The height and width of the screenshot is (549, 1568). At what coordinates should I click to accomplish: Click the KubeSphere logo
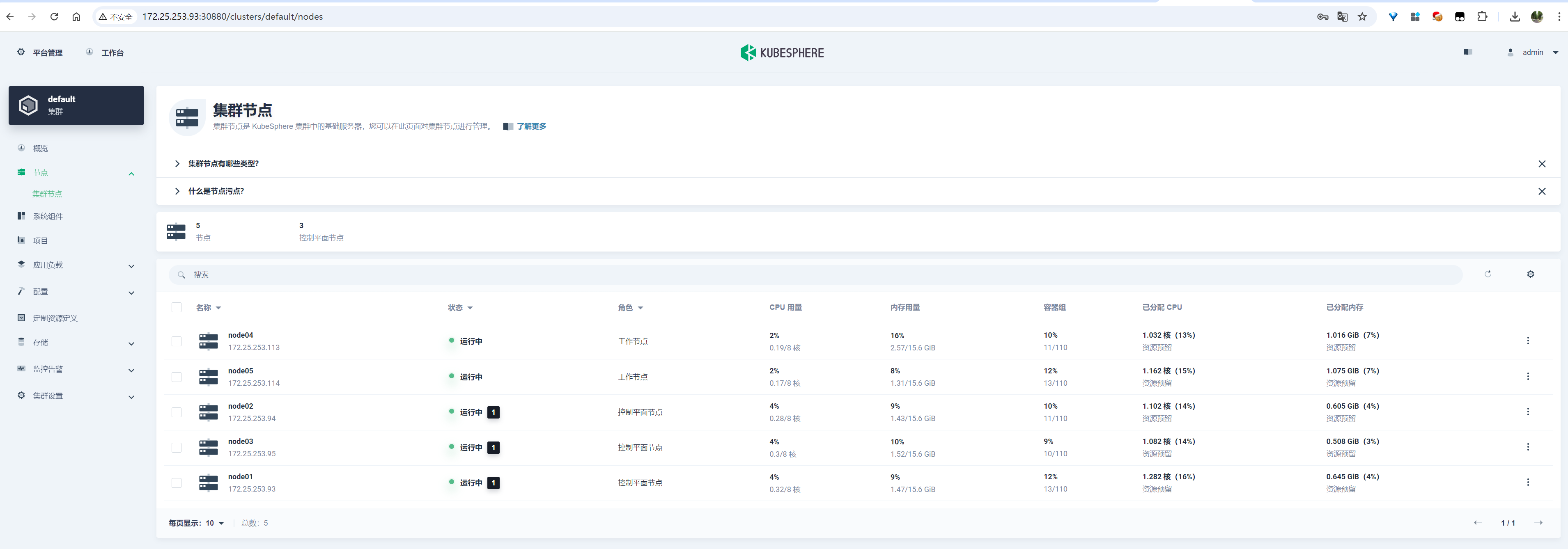pos(782,53)
